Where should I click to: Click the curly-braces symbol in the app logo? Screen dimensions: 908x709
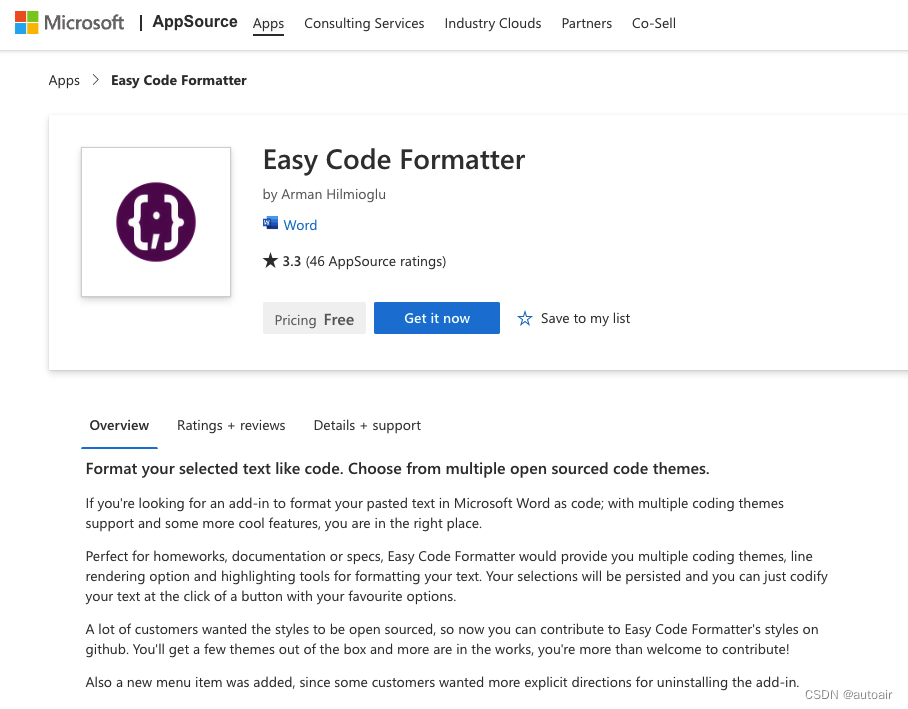tap(155, 221)
